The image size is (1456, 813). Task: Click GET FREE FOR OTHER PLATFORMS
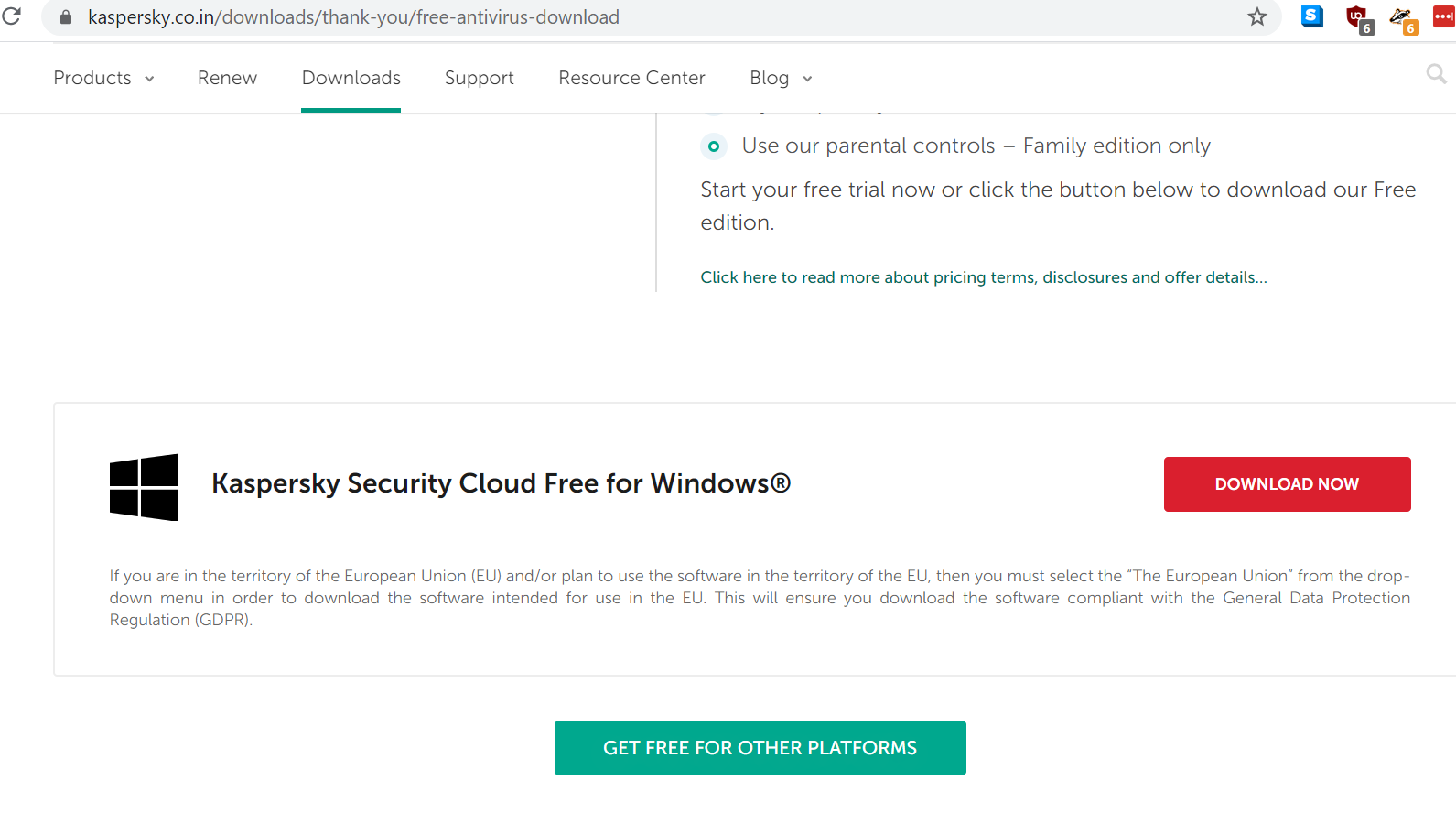760,748
